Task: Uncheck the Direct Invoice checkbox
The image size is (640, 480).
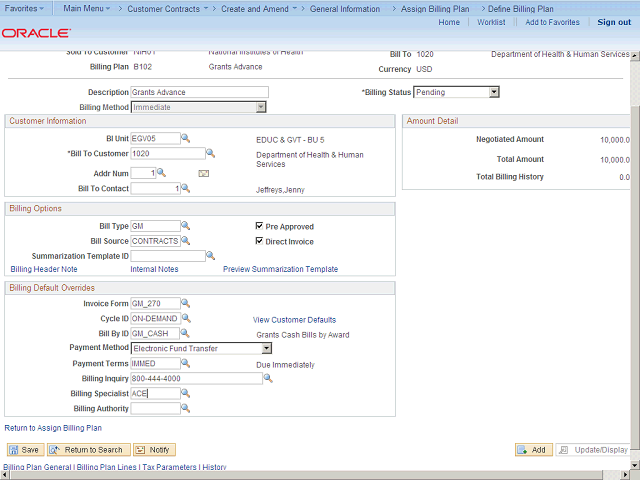Action: (x=259, y=241)
